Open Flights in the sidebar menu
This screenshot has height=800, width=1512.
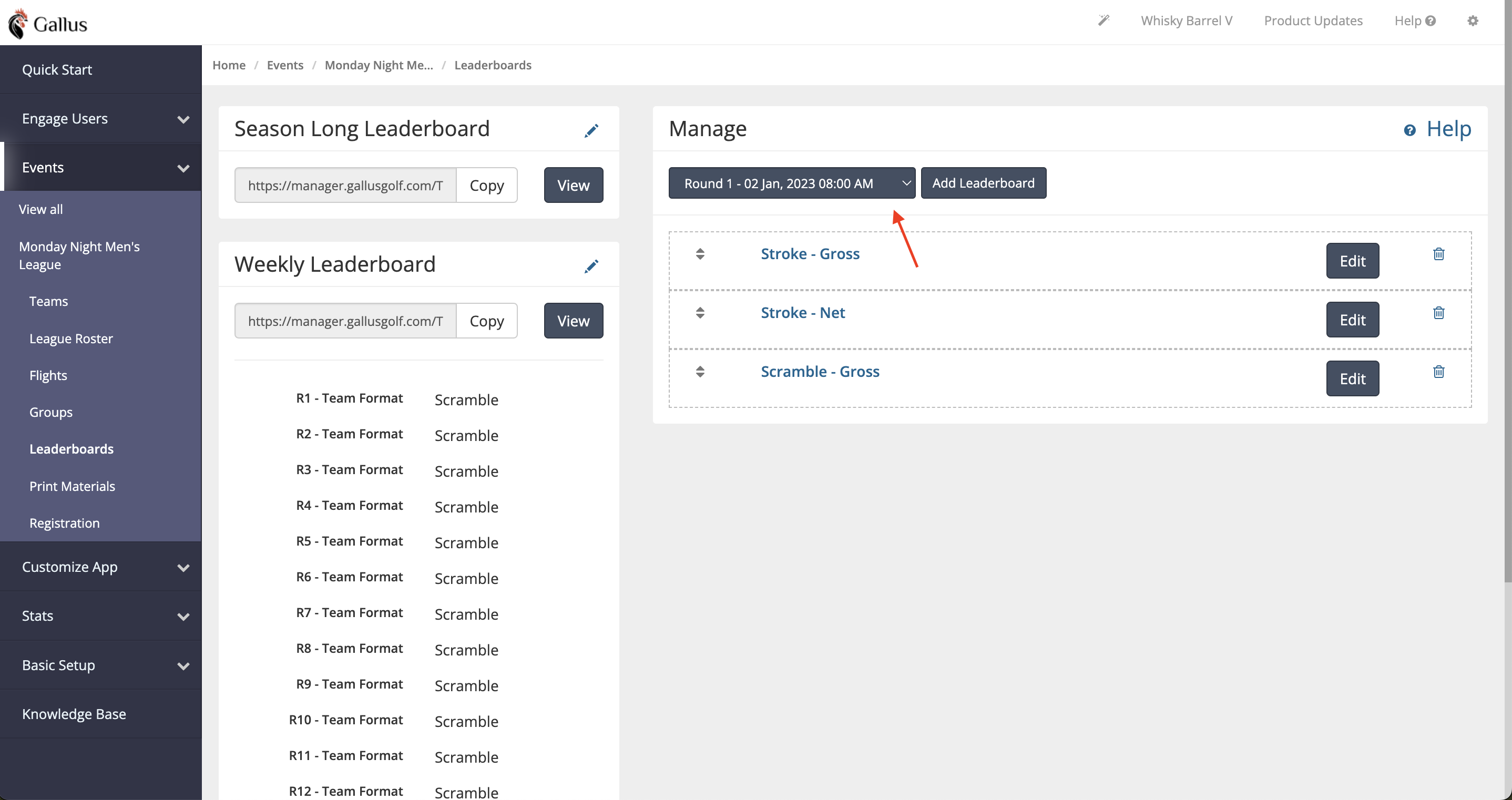pyautogui.click(x=48, y=375)
